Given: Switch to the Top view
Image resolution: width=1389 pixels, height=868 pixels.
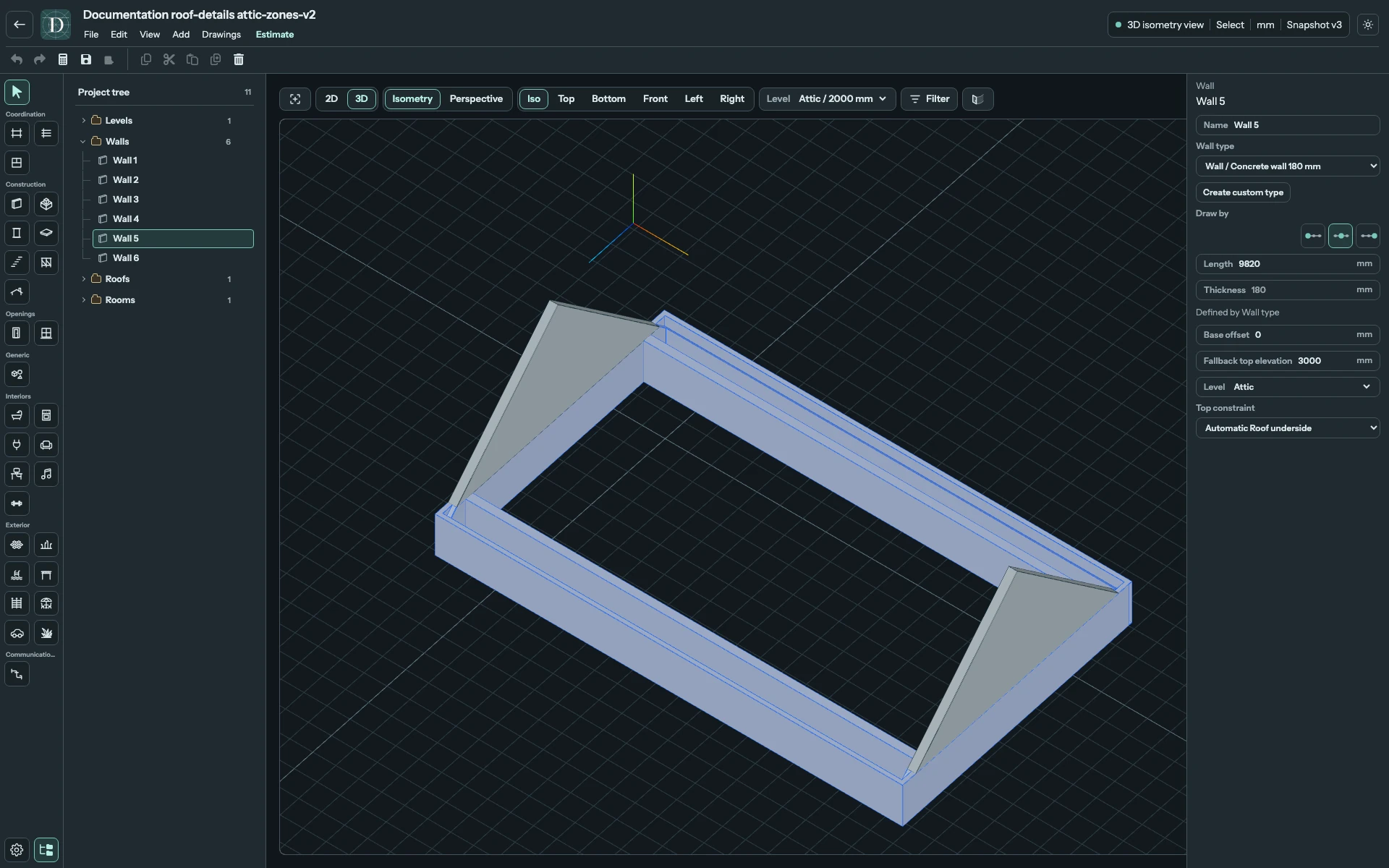Looking at the screenshot, I should [566, 99].
